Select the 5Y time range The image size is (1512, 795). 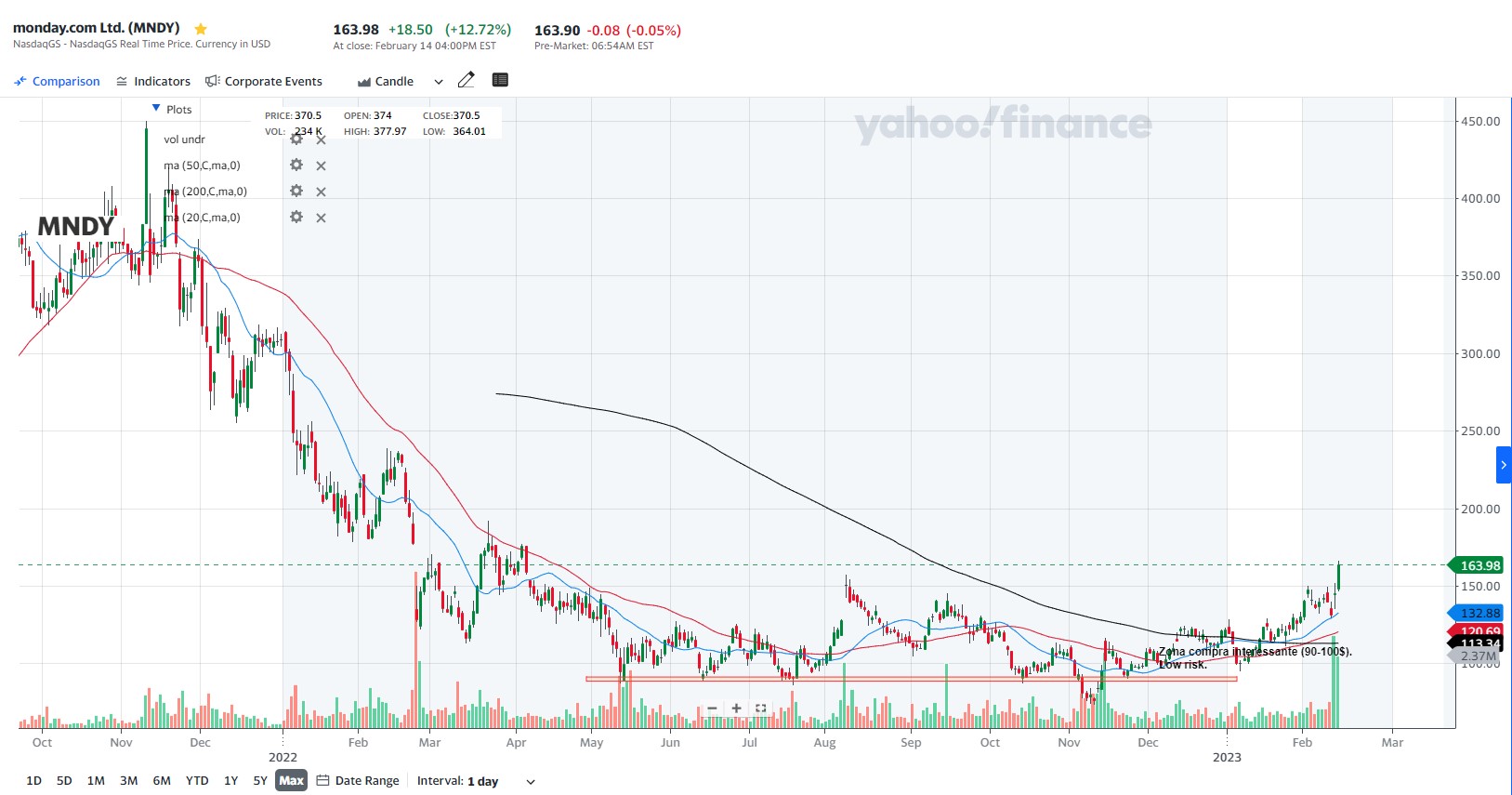click(x=260, y=781)
